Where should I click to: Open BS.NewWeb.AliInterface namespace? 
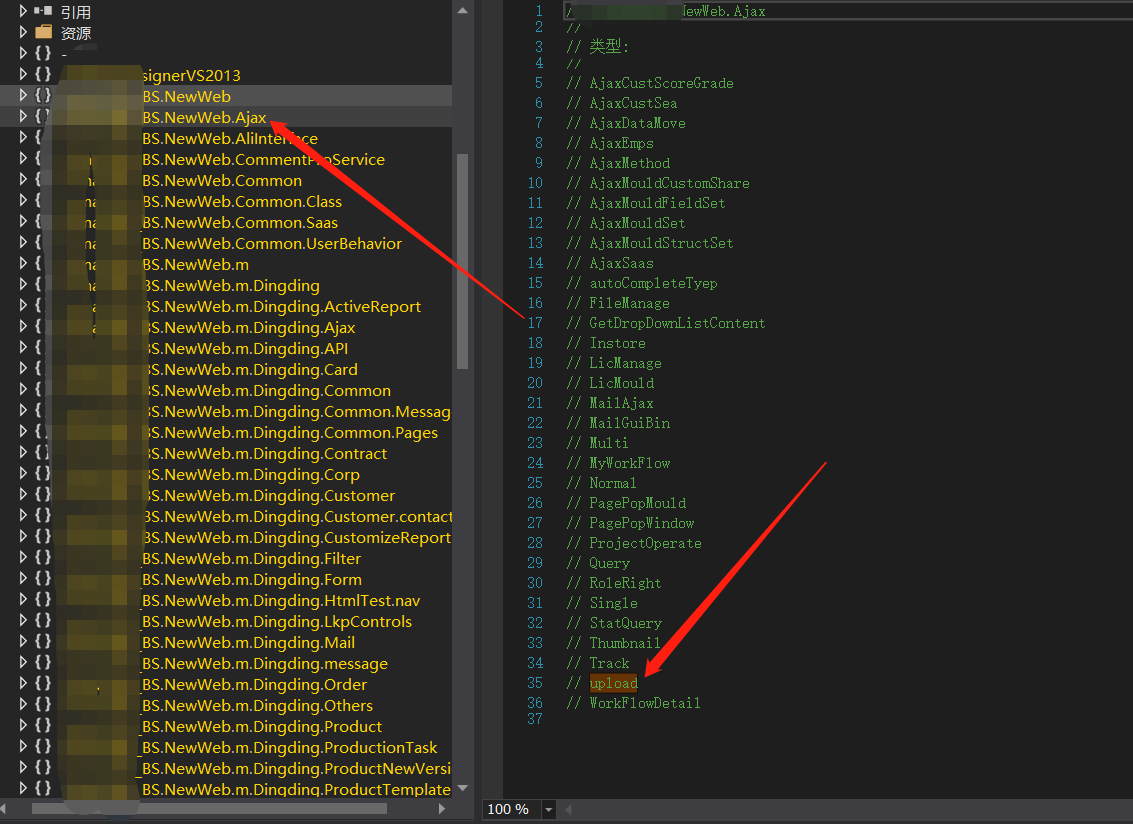230,138
